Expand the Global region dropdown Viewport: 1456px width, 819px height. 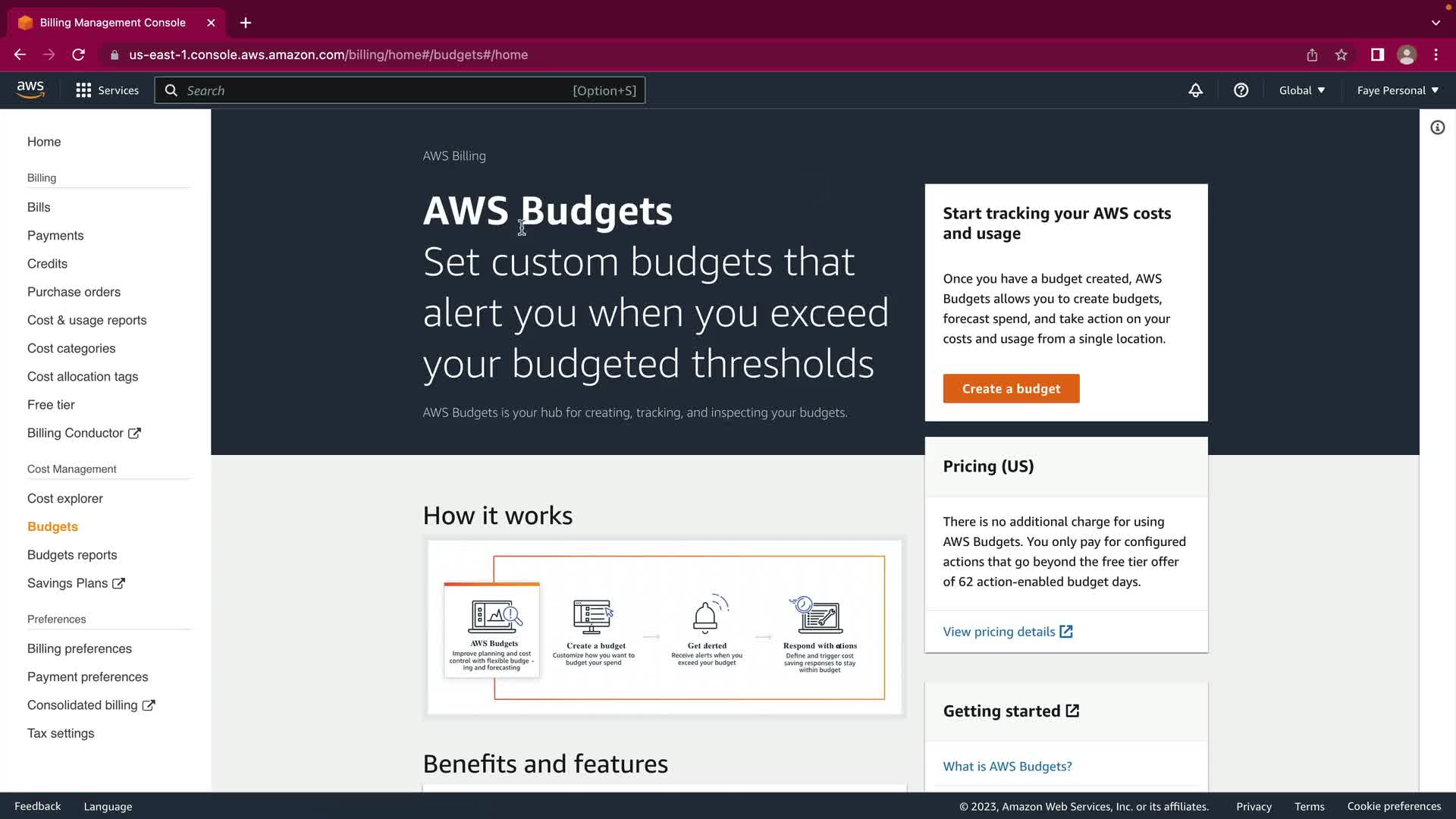(1301, 90)
